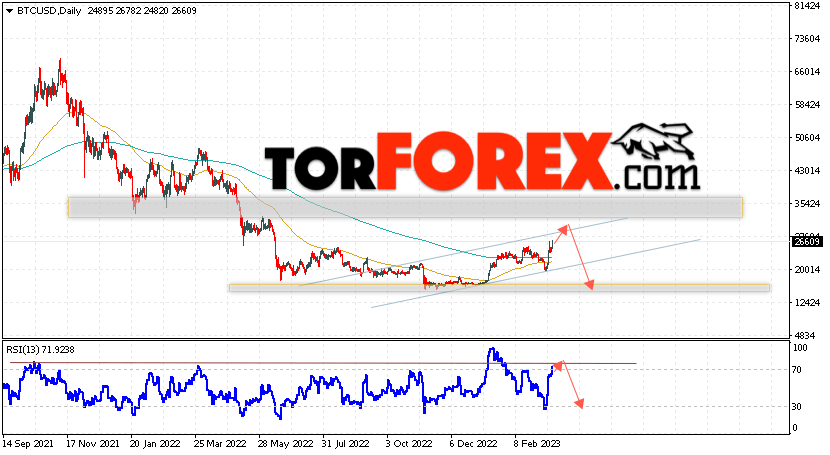Select the date label 25 Mar 2022
This screenshot has width=830, height=455.
pyautogui.click(x=220, y=443)
